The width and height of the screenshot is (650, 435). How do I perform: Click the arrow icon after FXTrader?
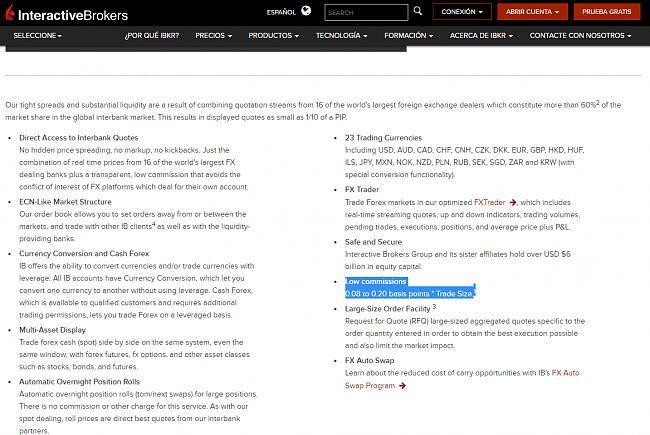click(513, 202)
